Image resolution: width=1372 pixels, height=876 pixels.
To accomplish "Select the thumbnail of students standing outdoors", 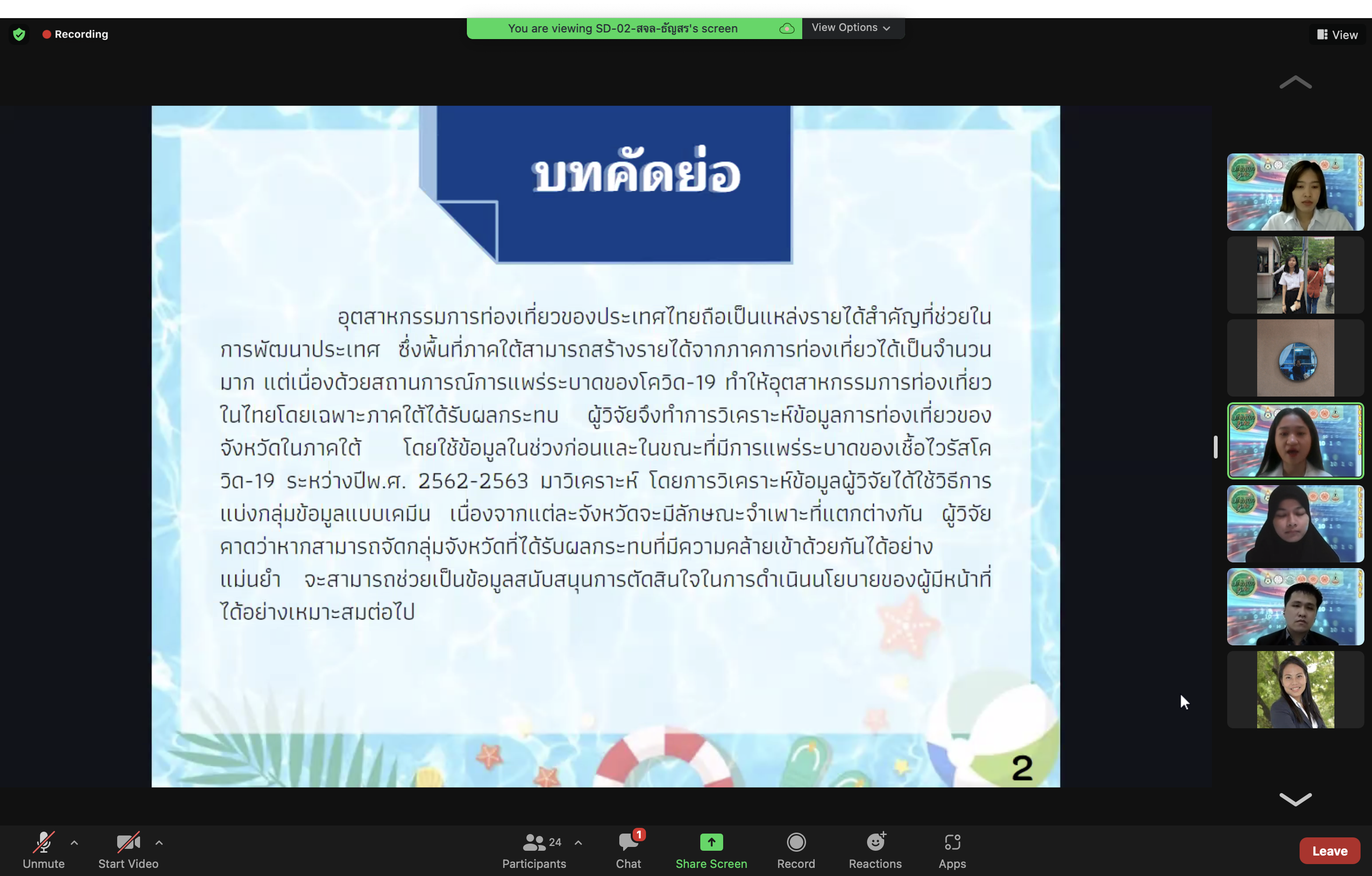I will tap(1295, 275).
